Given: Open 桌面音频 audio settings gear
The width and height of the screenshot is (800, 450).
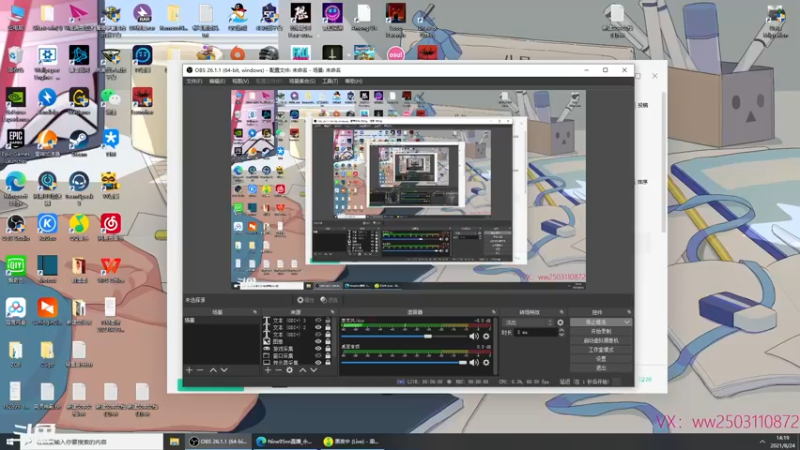Looking at the screenshot, I should (x=486, y=362).
